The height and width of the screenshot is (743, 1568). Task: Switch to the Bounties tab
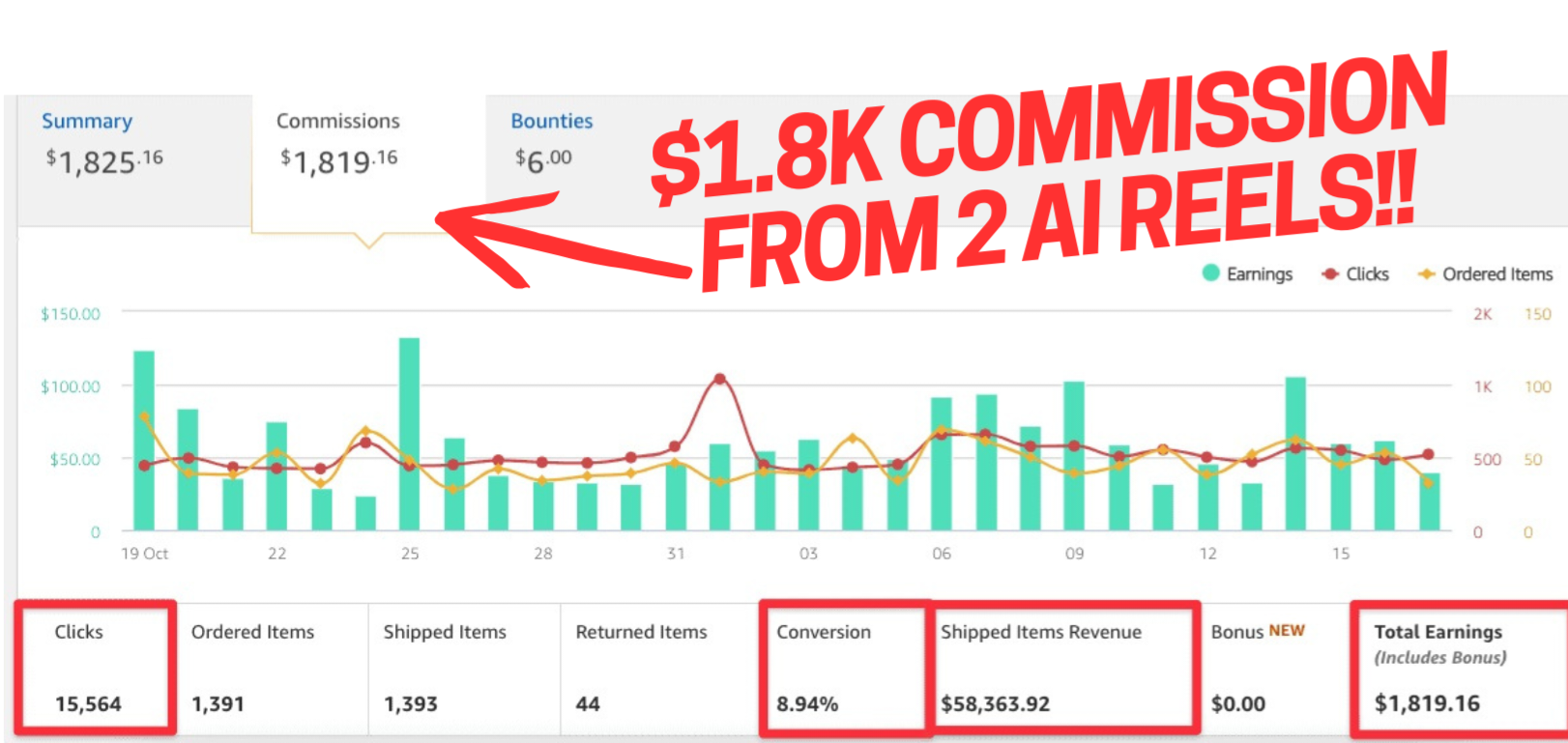click(551, 122)
